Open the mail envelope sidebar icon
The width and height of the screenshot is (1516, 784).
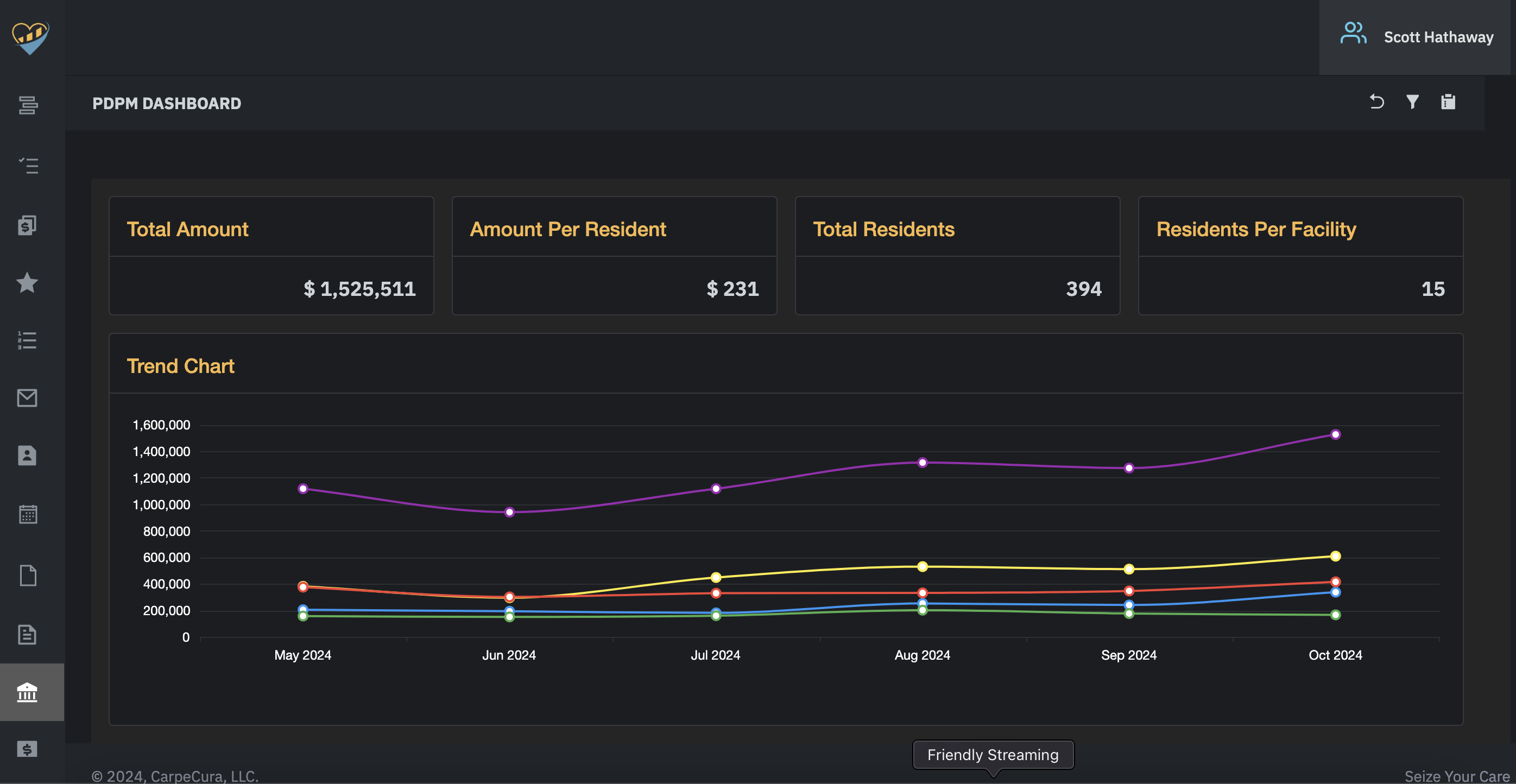pyautogui.click(x=27, y=398)
